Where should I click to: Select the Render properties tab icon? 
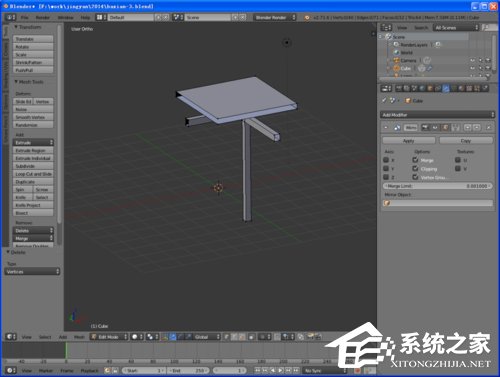pos(398,88)
